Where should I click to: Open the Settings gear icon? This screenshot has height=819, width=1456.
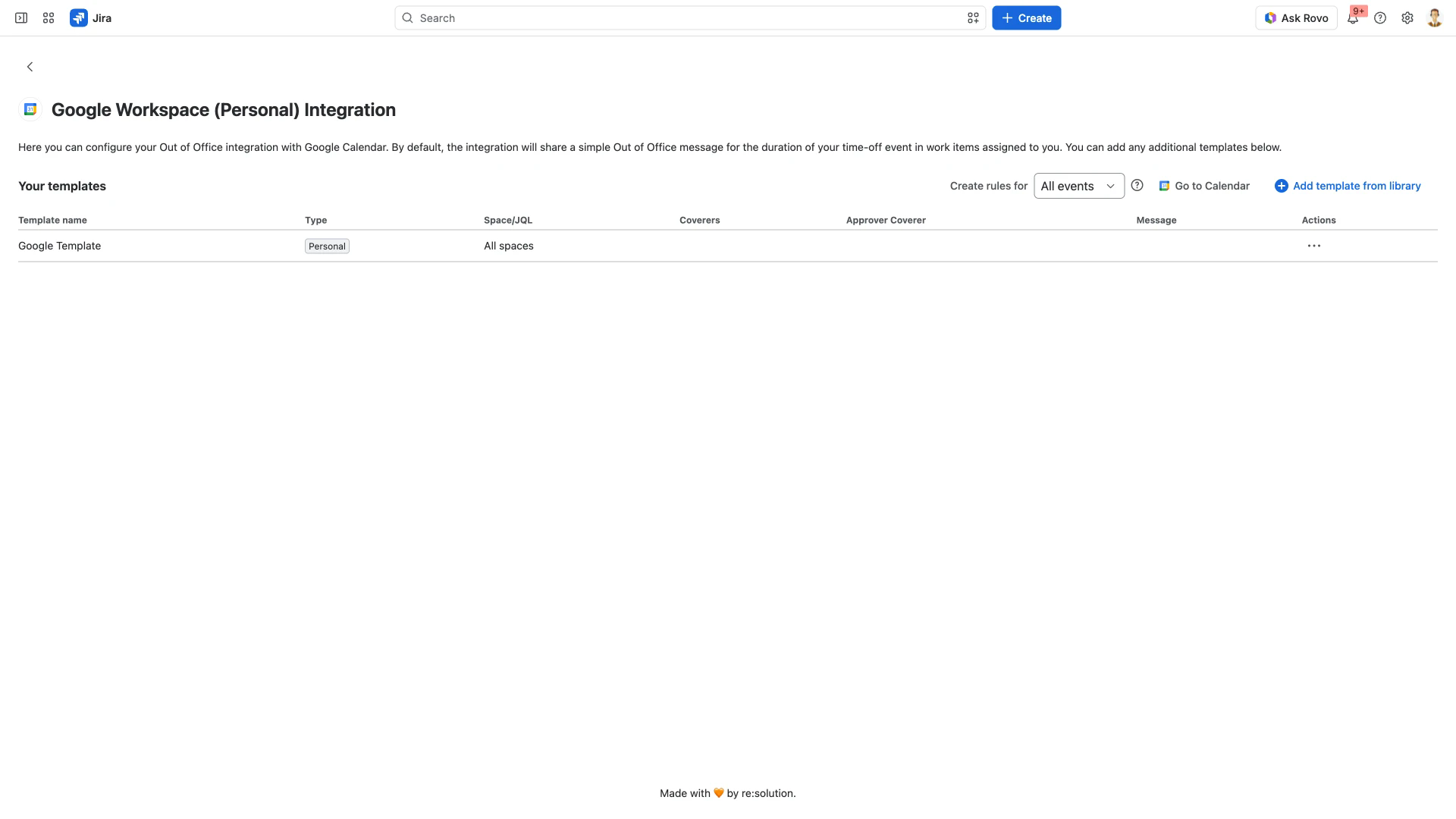(1407, 18)
